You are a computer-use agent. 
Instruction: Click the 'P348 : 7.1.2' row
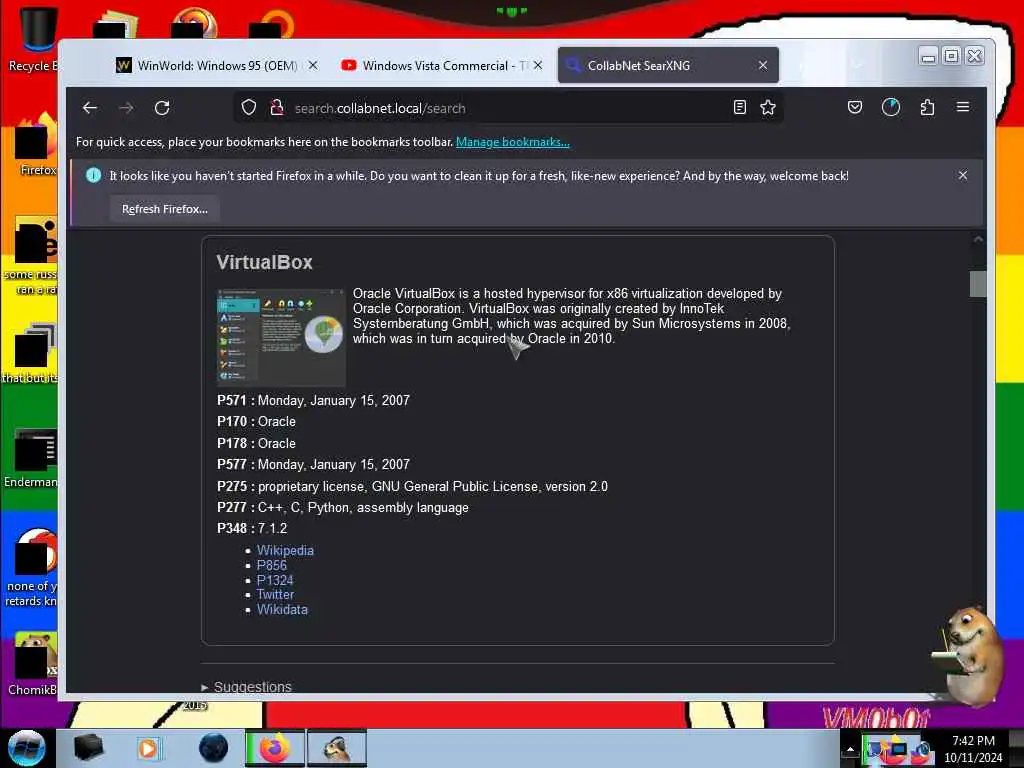tap(252, 528)
